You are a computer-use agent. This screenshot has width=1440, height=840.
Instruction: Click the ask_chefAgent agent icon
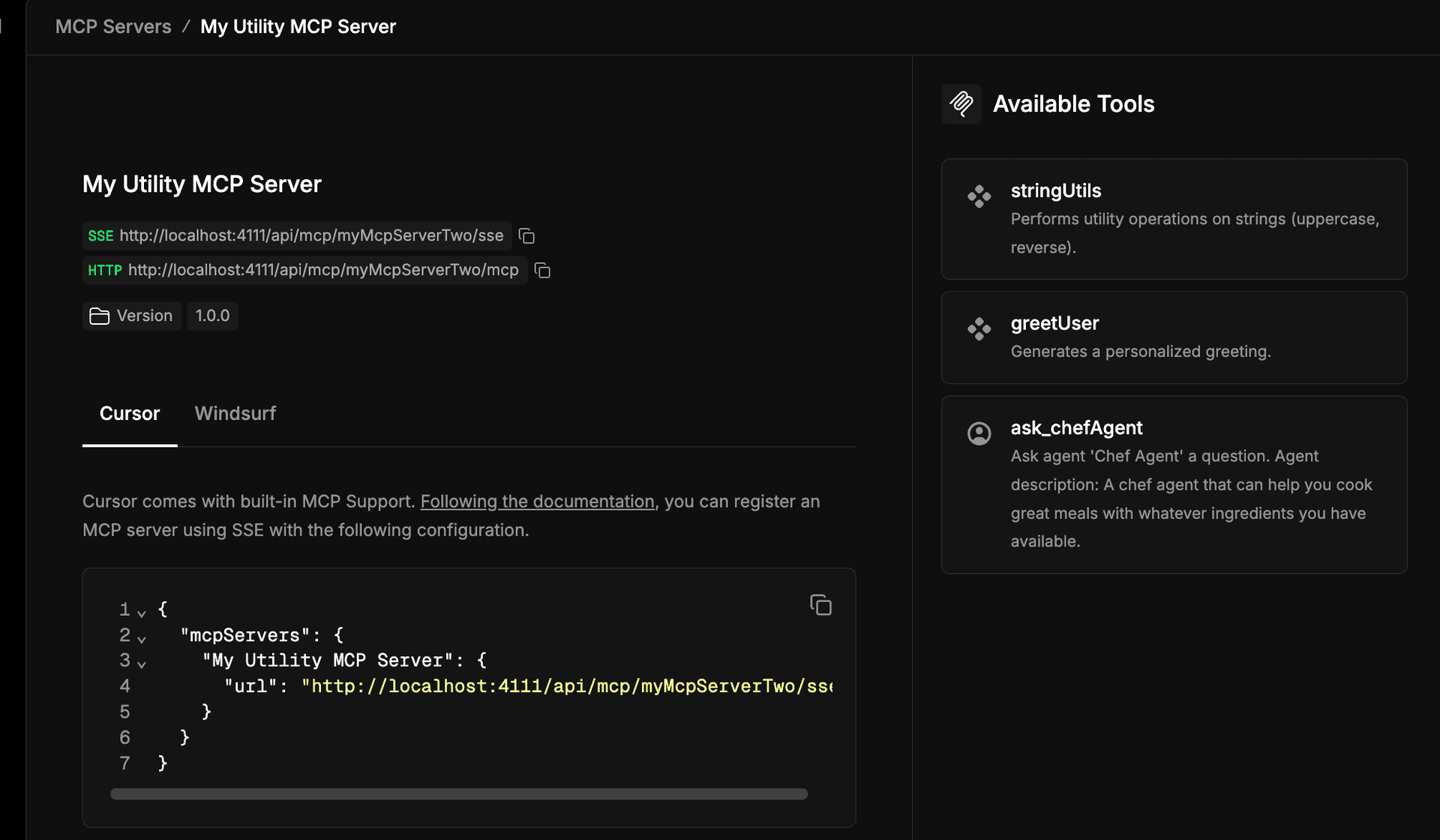pos(979,433)
